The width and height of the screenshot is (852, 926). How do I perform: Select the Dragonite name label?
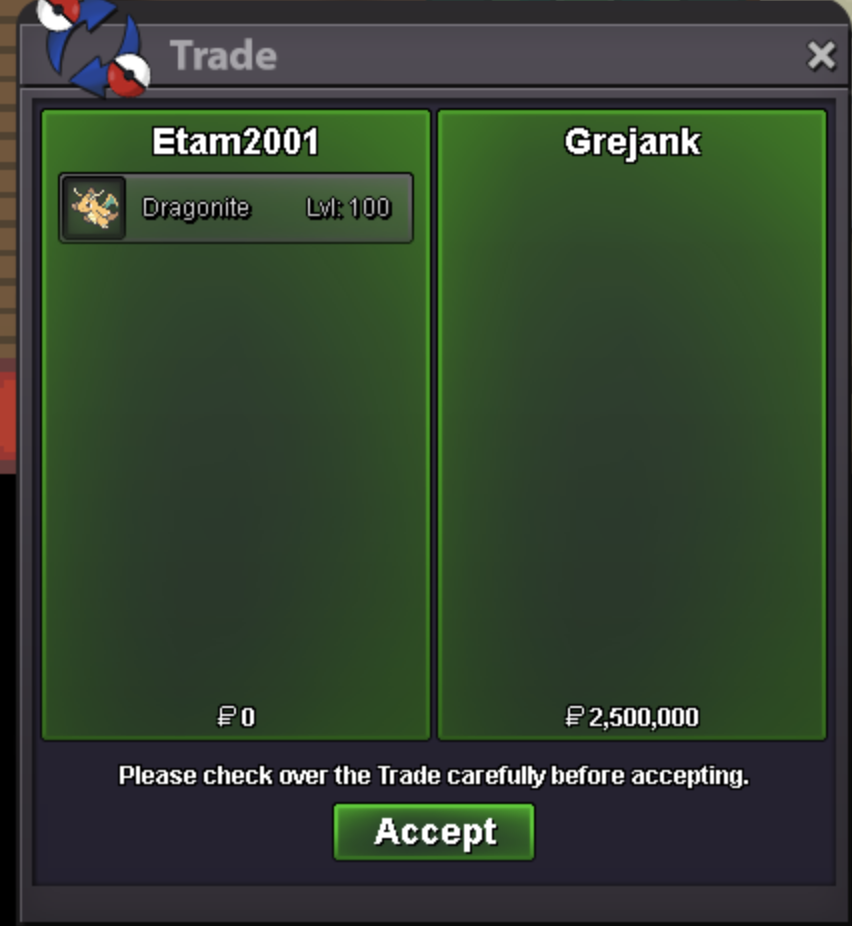pyautogui.click(x=196, y=208)
